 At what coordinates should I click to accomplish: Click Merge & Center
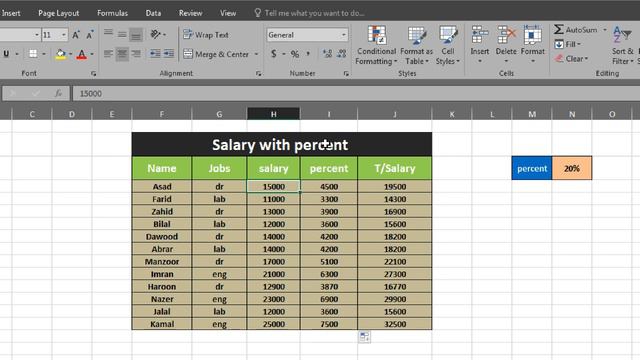tap(216, 54)
